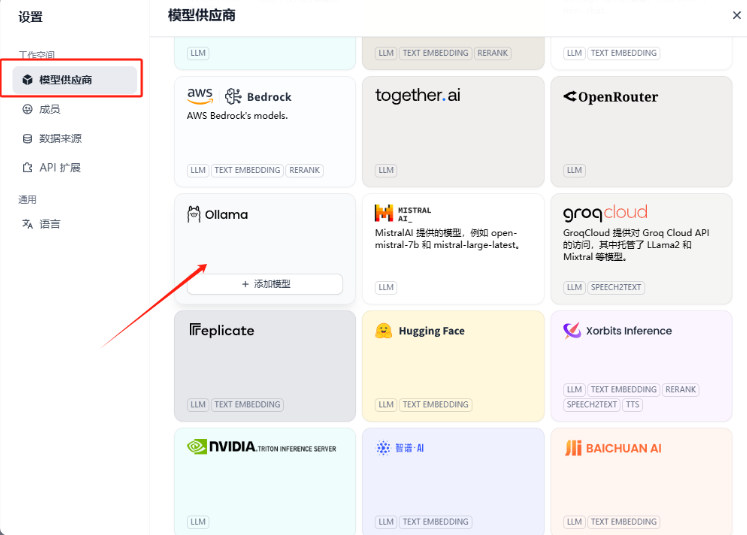The height and width of the screenshot is (535, 747).
Task: Close the settings dialog with X
Action: (x=737, y=15)
